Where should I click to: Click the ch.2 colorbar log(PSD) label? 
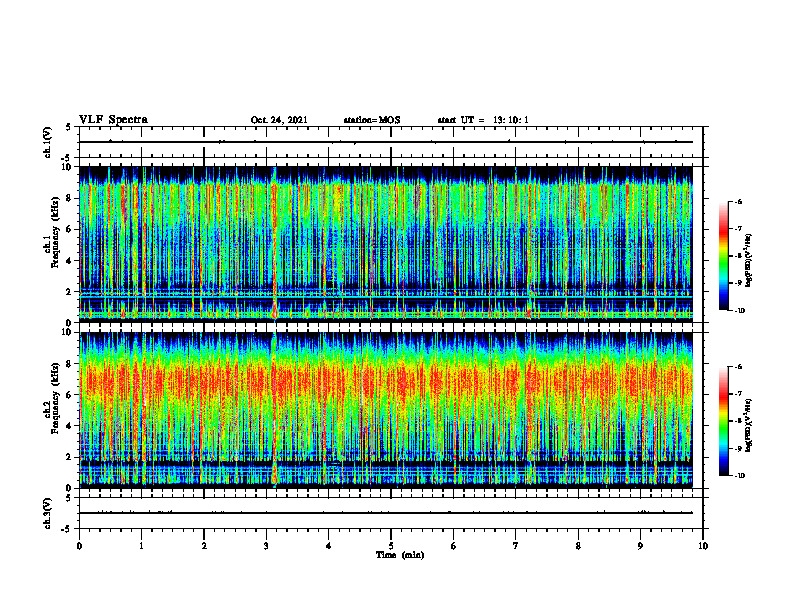point(750,425)
